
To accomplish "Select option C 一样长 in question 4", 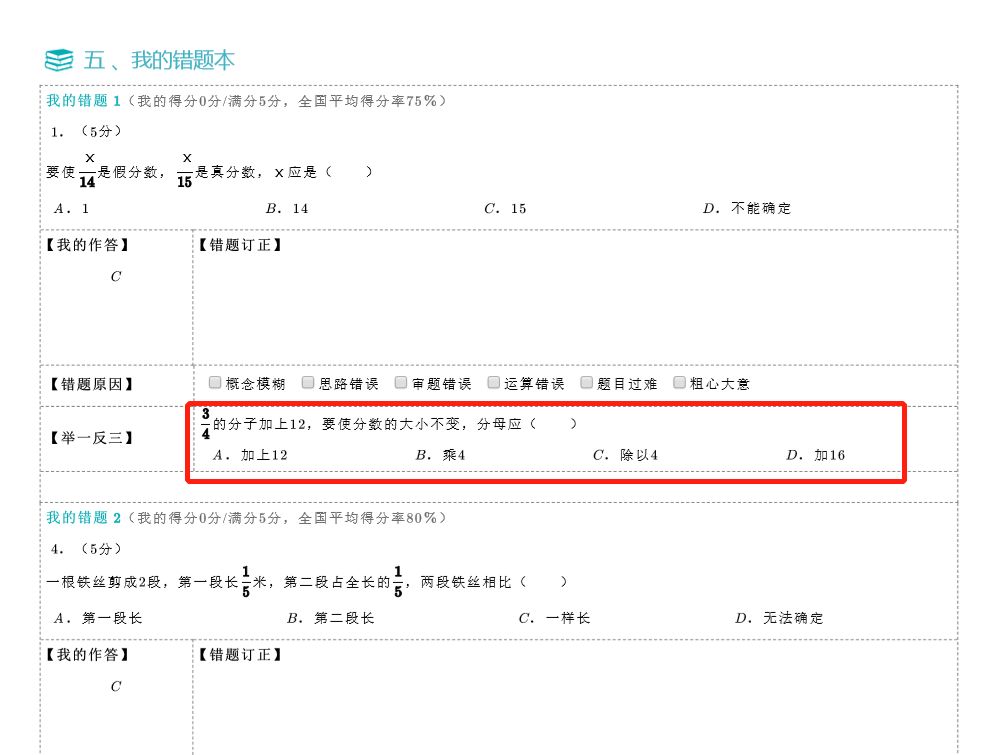I will tap(555, 618).
